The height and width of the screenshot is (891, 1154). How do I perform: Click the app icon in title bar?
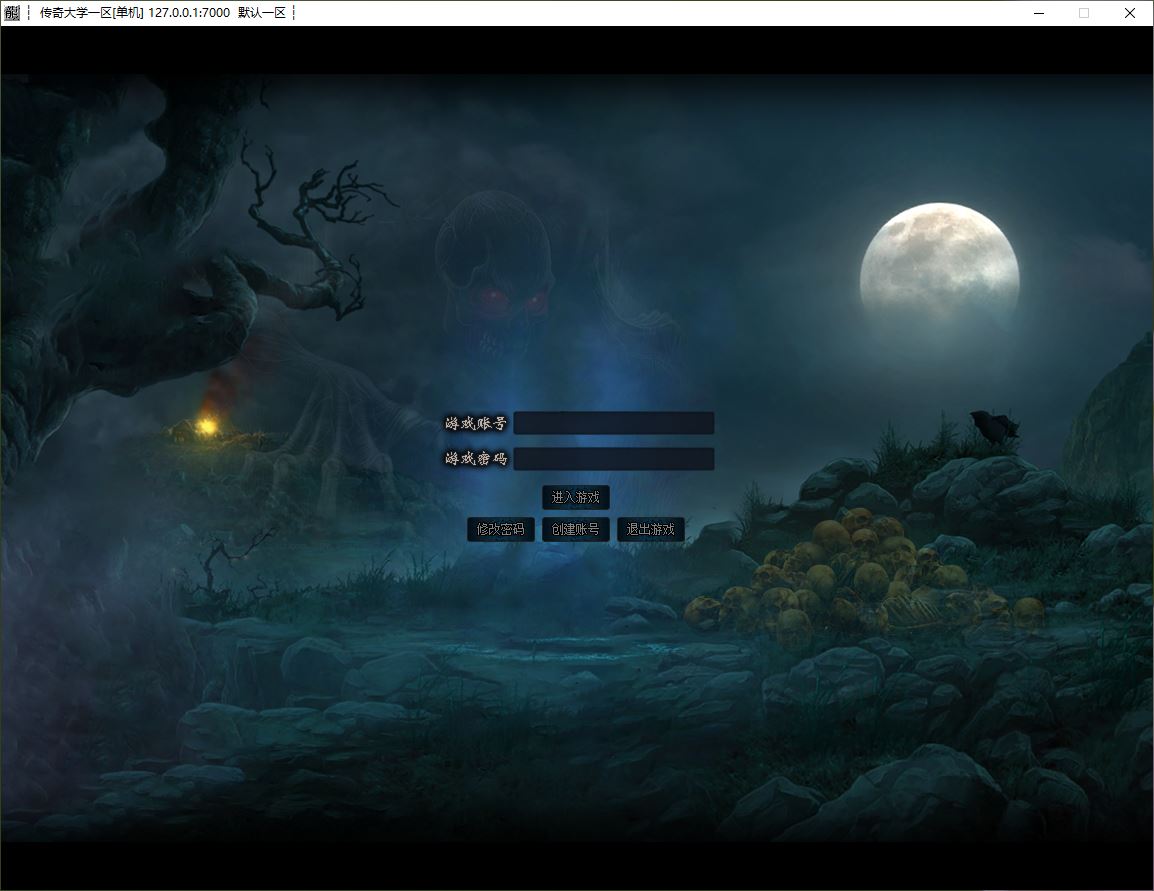click(x=13, y=13)
